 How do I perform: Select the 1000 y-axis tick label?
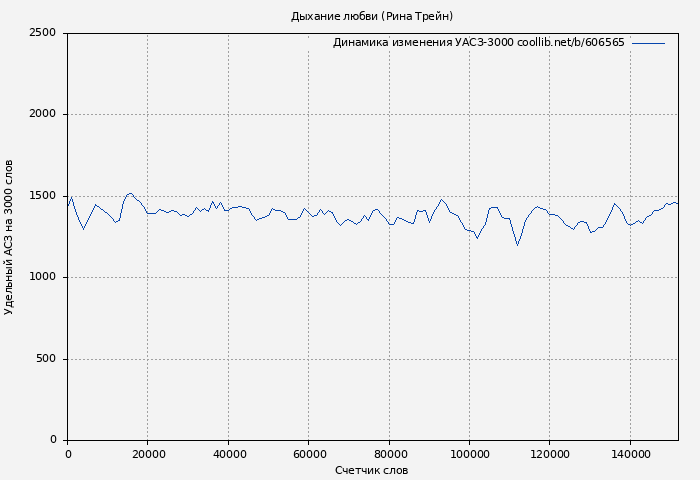pos(42,277)
